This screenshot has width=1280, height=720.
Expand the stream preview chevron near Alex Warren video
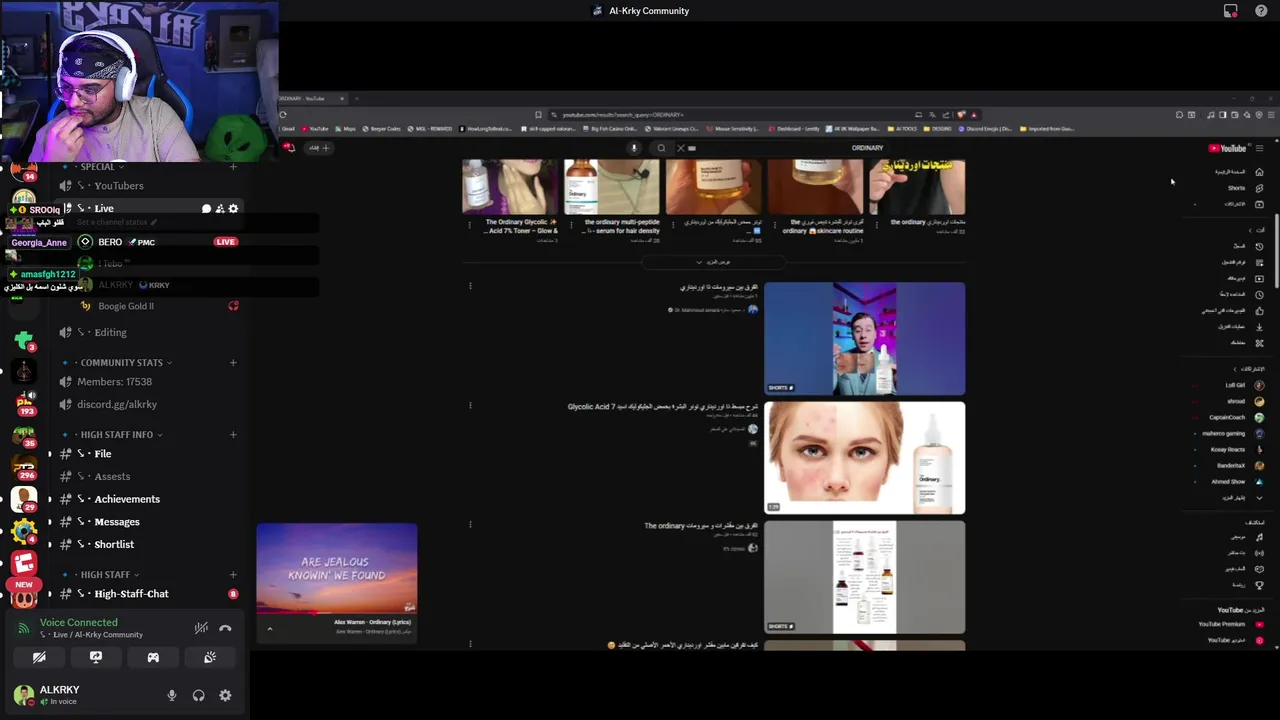tap(269, 629)
